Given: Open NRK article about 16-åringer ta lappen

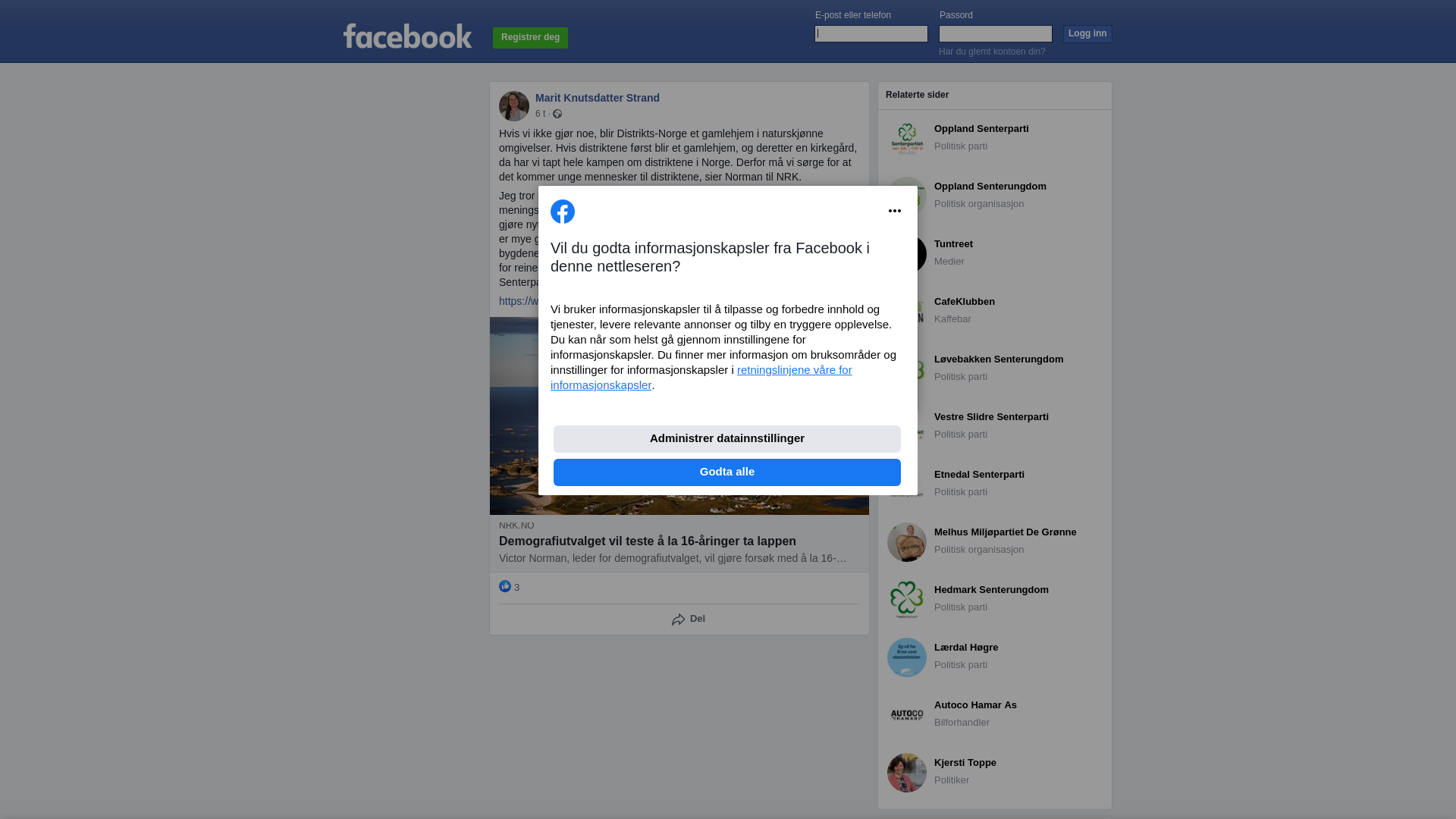Looking at the screenshot, I should [648, 541].
